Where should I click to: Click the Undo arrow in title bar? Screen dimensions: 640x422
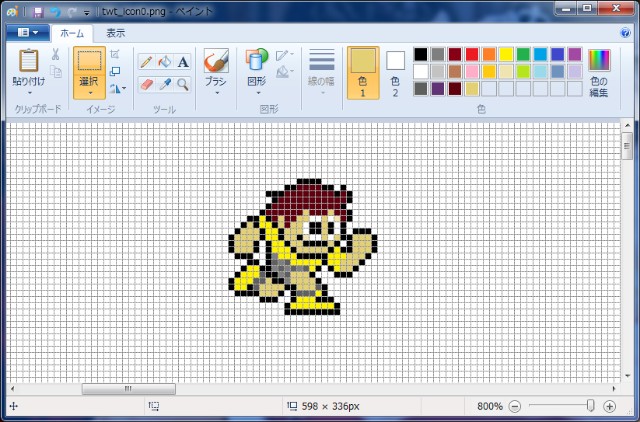(x=55, y=12)
